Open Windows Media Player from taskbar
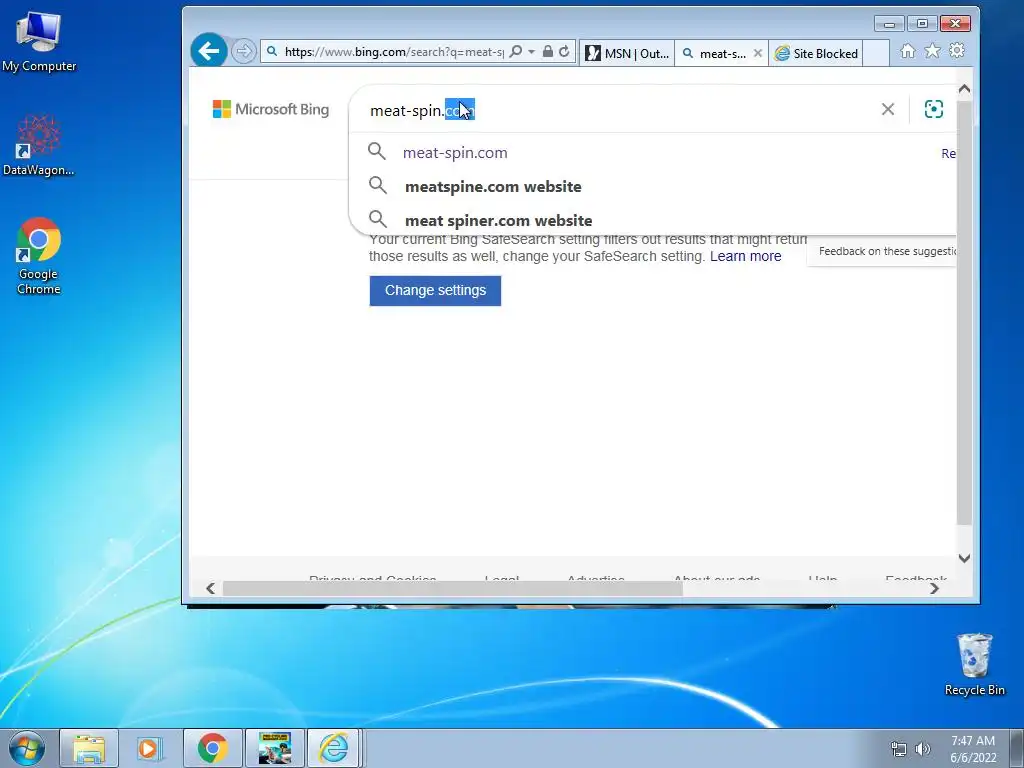 [150, 748]
